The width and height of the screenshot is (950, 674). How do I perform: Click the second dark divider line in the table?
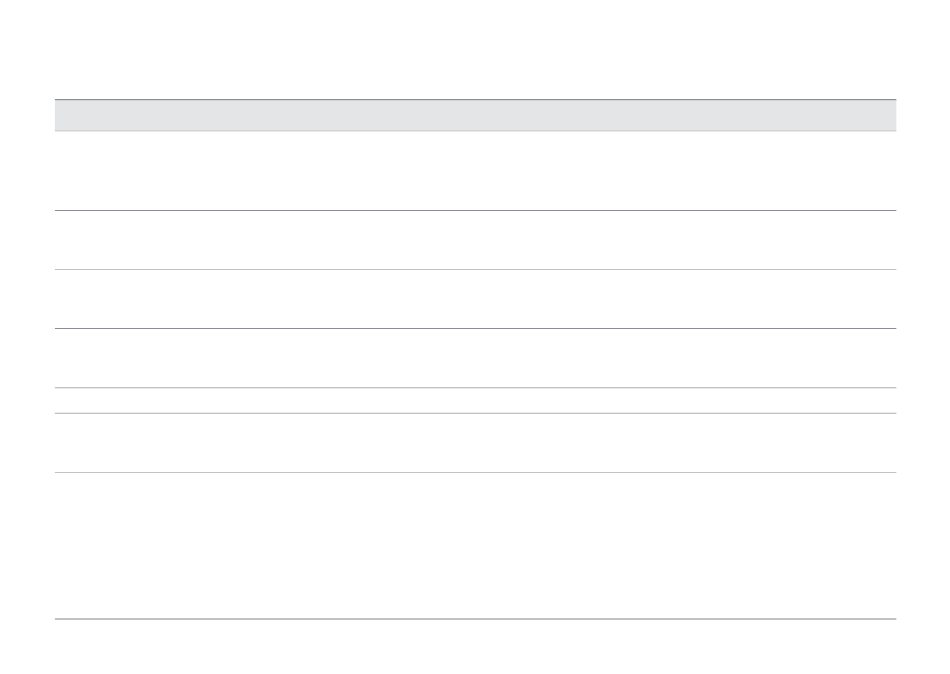[x=475, y=329]
